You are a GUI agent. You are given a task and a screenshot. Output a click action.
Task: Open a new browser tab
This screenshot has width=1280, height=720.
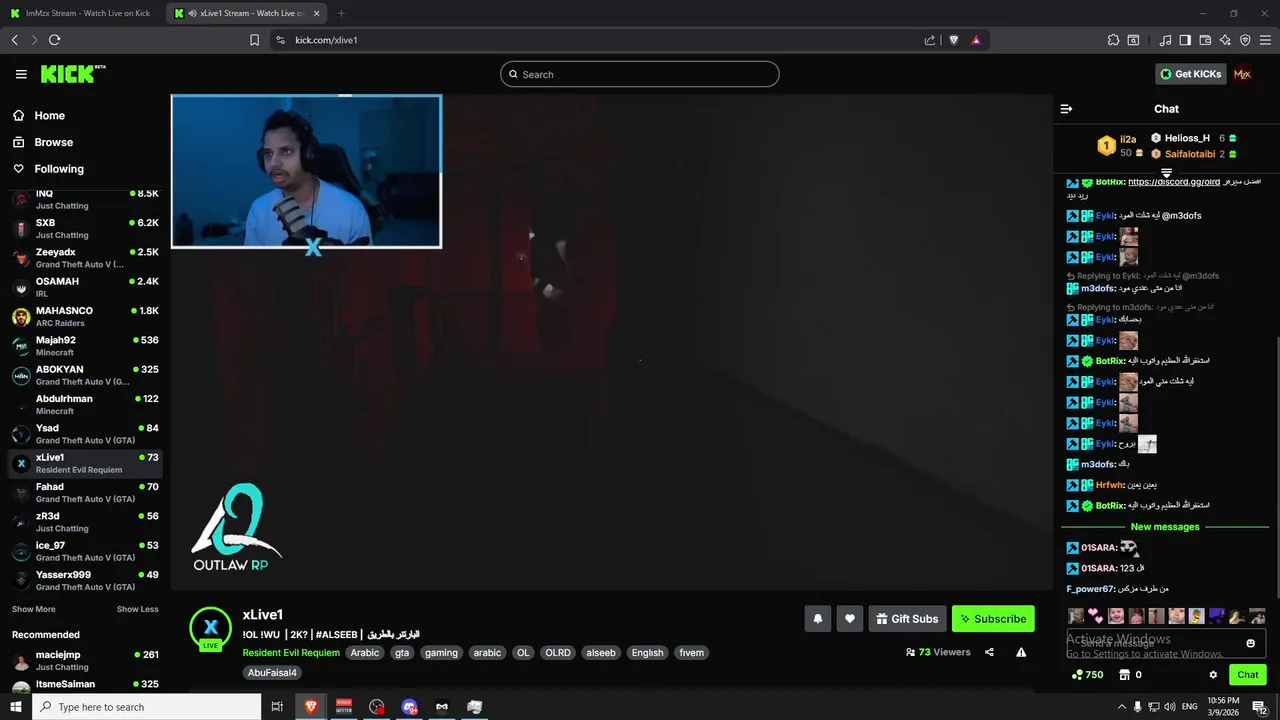tap(341, 13)
